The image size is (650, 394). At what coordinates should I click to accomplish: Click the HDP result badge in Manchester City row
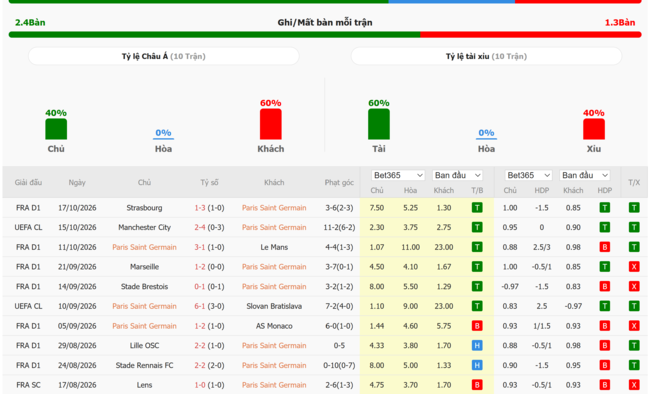coord(605,227)
